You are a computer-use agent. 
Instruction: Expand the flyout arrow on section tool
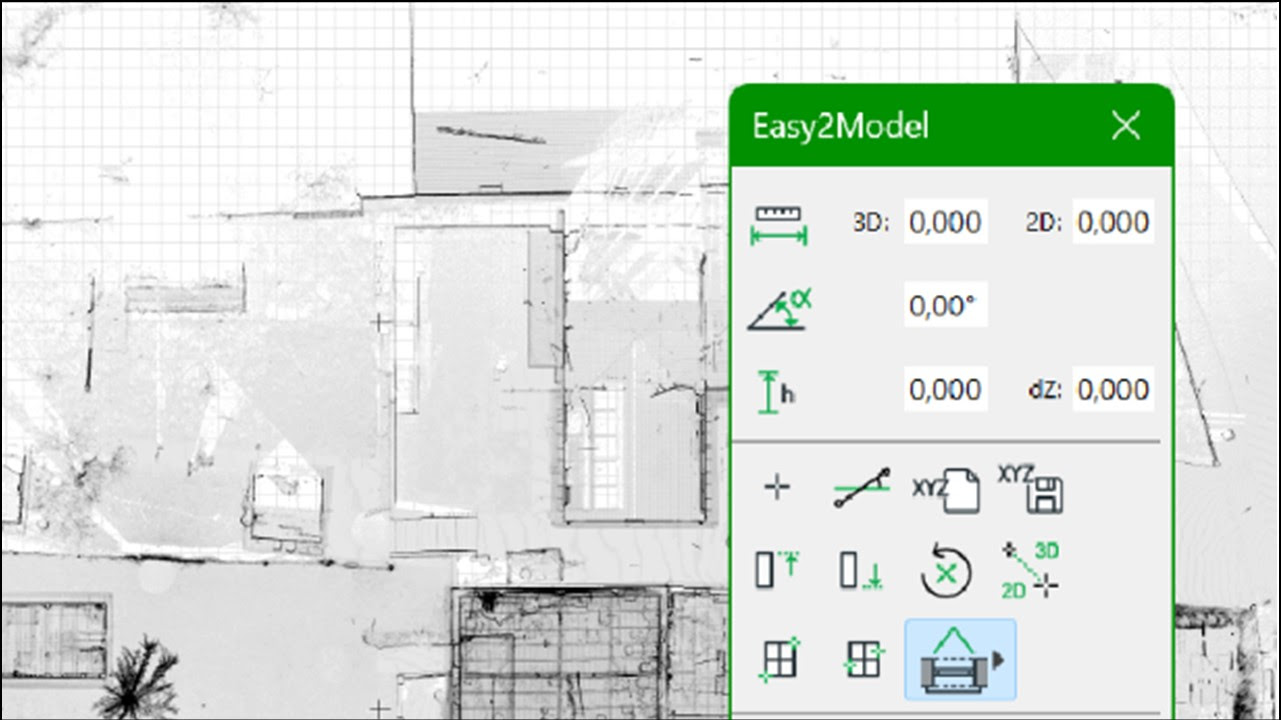(997, 660)
